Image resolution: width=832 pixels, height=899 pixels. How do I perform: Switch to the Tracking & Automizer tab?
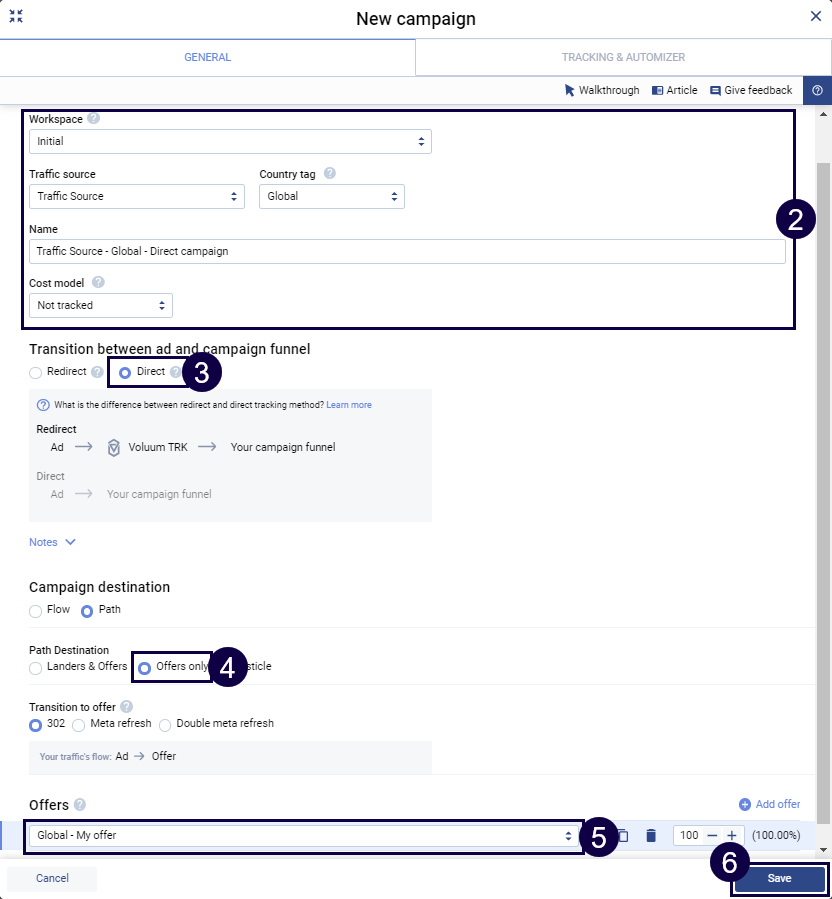pyautogui.click(x=623, y=58)
